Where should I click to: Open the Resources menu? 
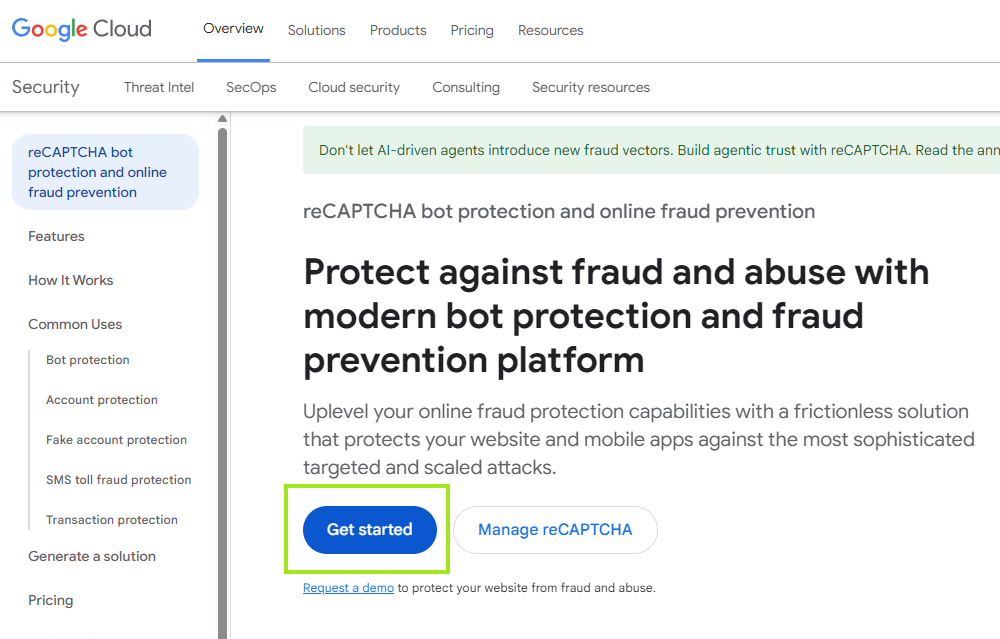[550, 30]
